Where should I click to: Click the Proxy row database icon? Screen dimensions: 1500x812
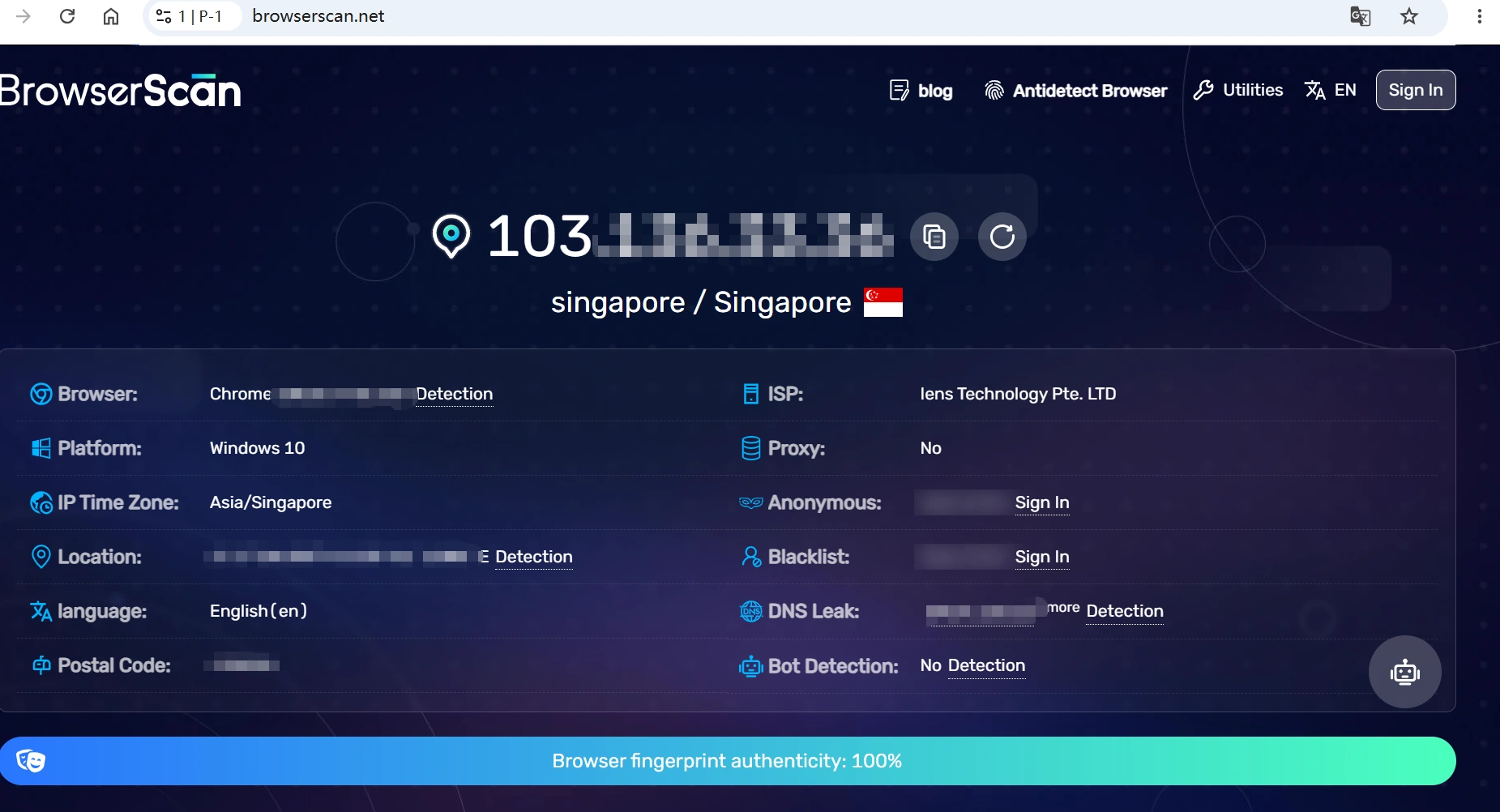[751, 448]
